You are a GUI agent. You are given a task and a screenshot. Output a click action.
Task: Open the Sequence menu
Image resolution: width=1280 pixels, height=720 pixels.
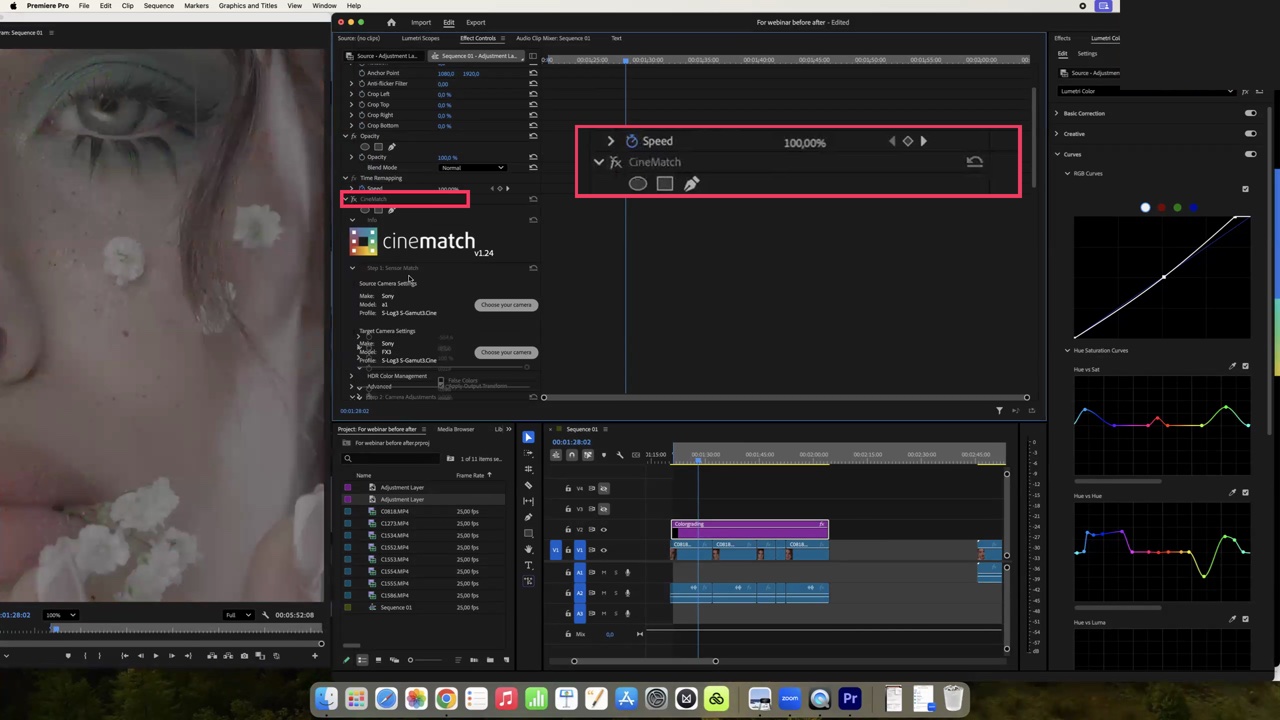point(158,6)
